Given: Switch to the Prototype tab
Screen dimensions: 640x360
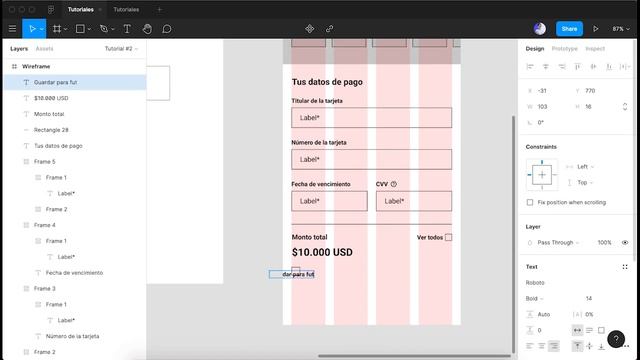Looking at the screenshot, I should 564,49.
